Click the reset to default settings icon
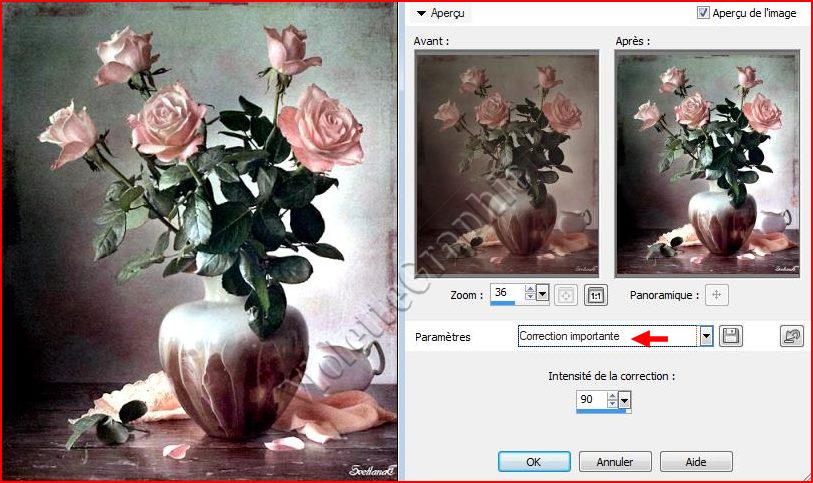 791,336
